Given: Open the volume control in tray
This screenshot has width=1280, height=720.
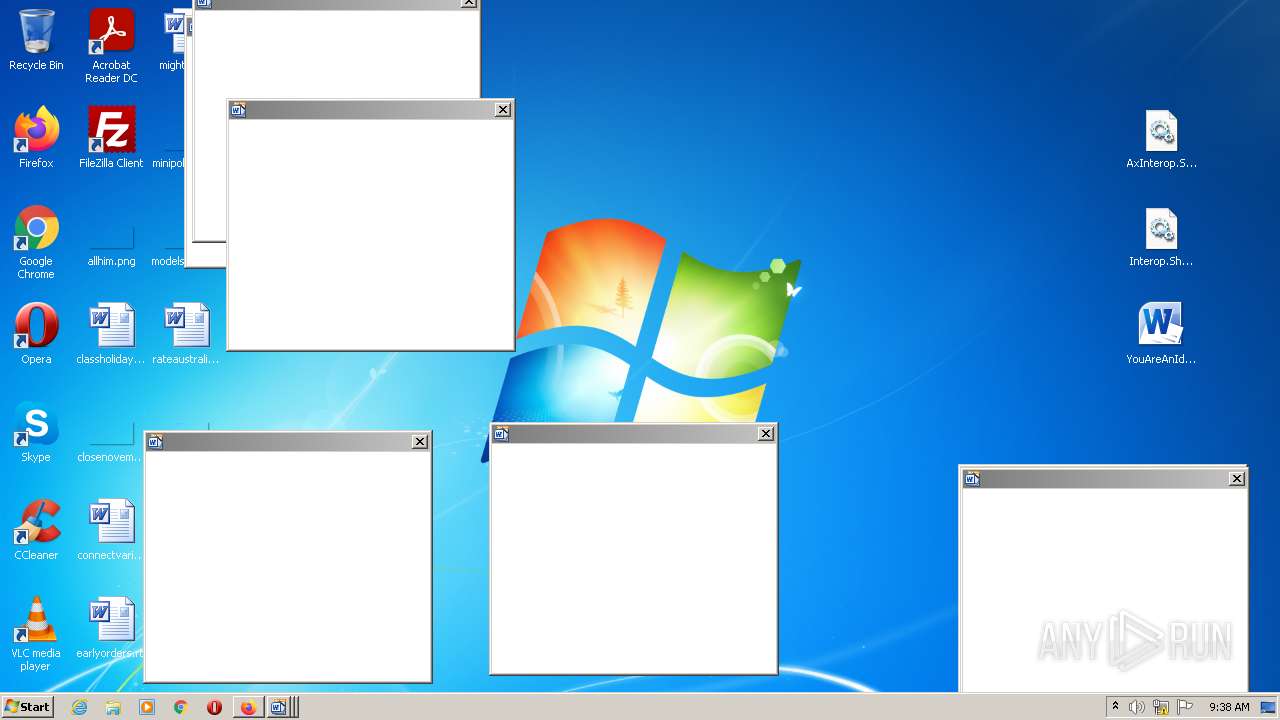Looking at the screenshot, I should (1136, 707).
